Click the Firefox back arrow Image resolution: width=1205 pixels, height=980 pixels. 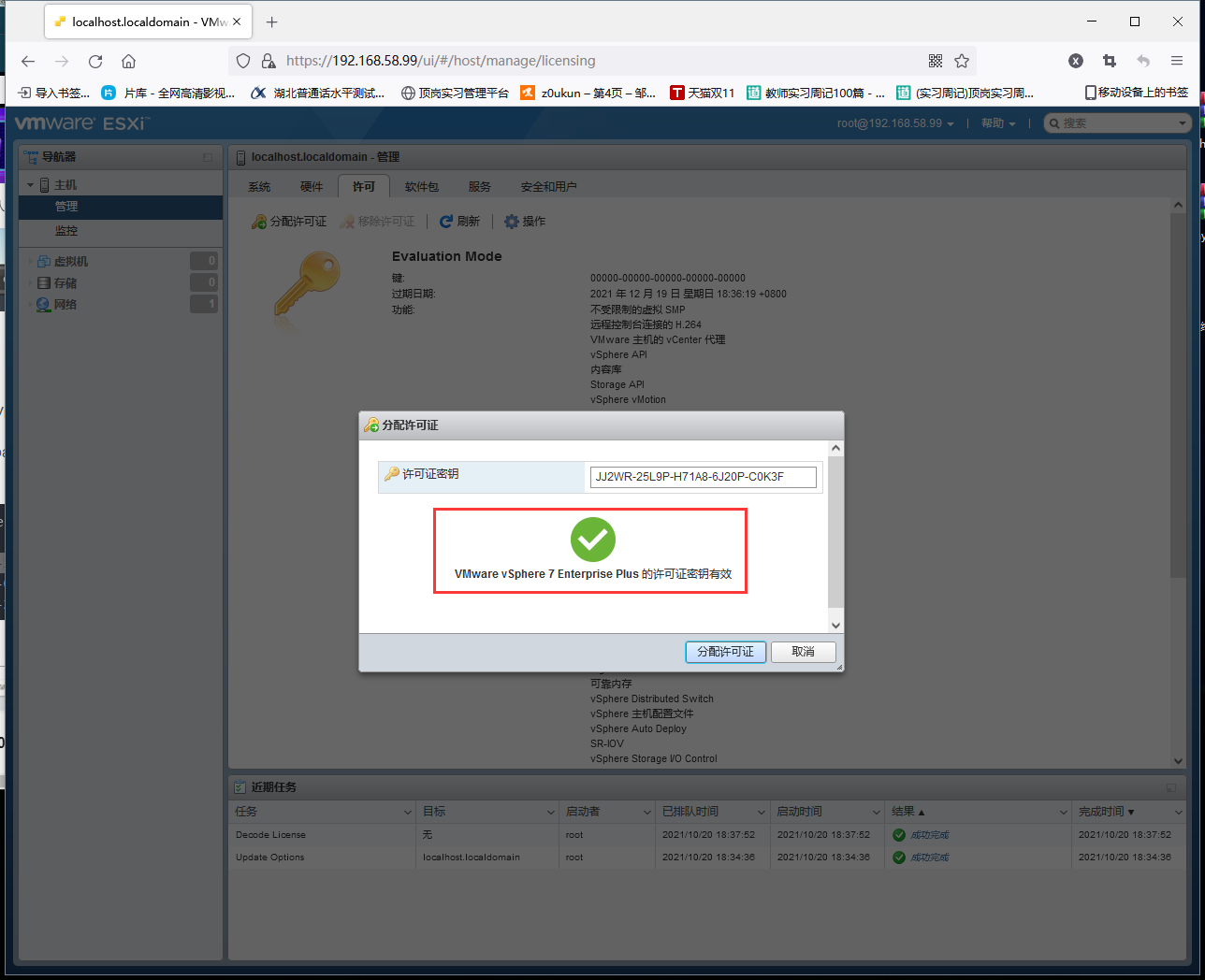click(x=28, y=61)
